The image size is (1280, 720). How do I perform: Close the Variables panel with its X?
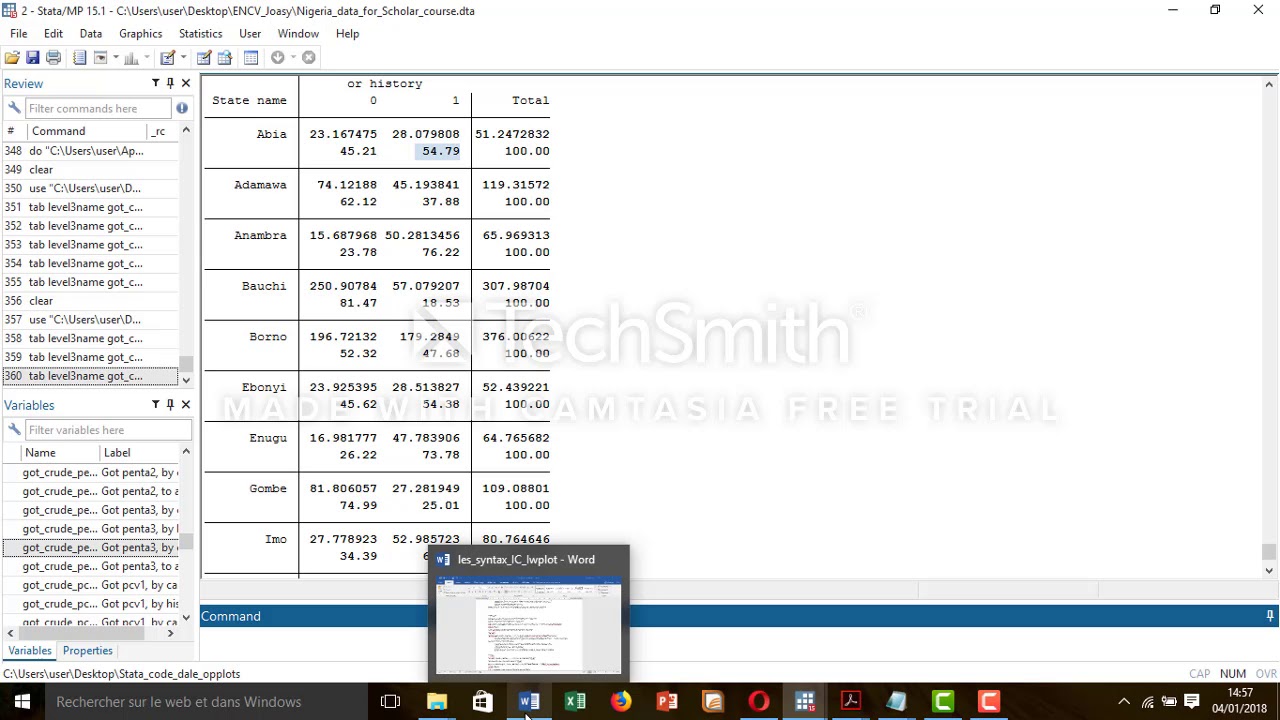pyautogui.click(x=185, y=404)
